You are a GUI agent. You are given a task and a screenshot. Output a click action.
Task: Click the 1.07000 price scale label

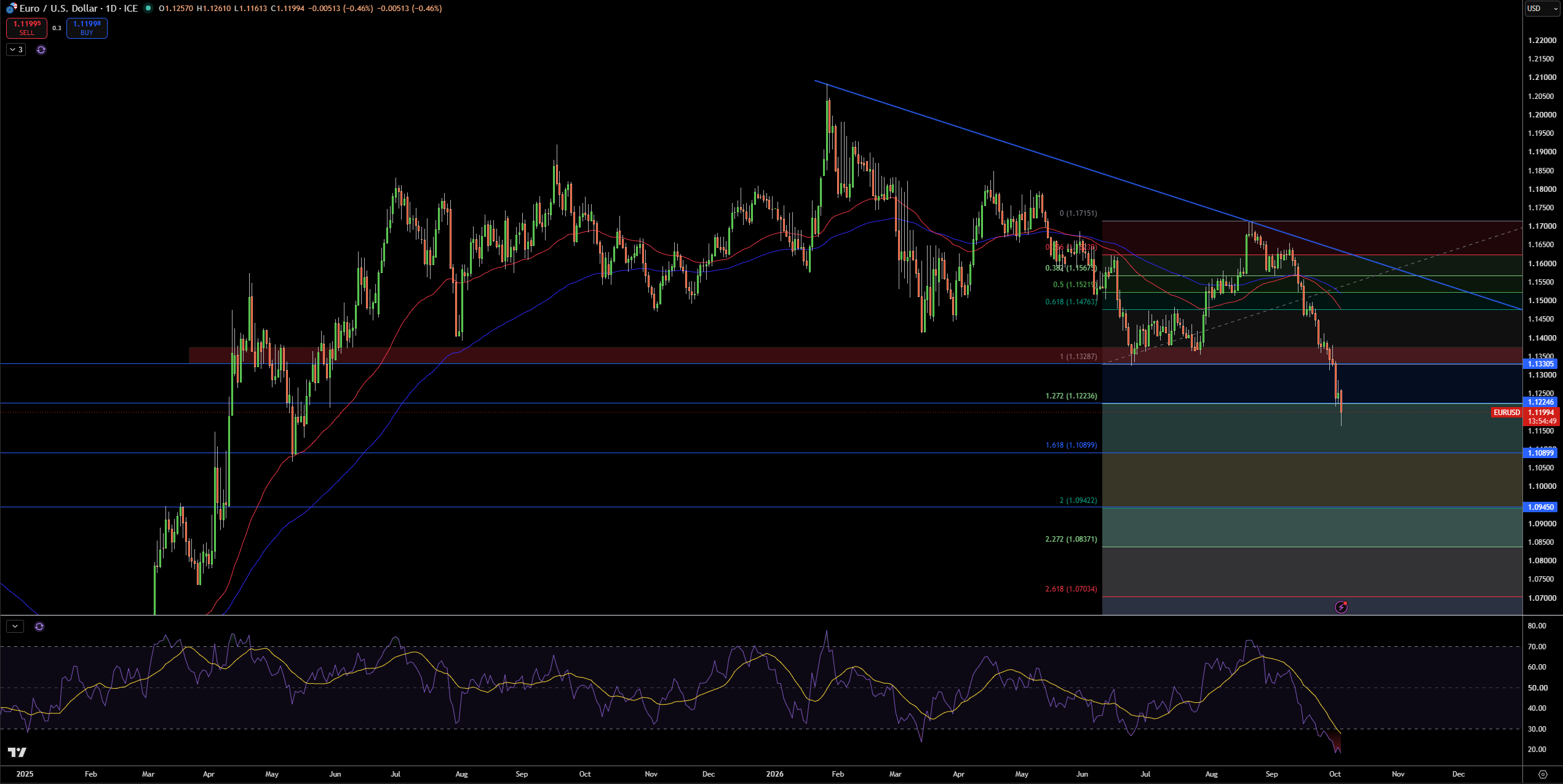coord(1542,598)
